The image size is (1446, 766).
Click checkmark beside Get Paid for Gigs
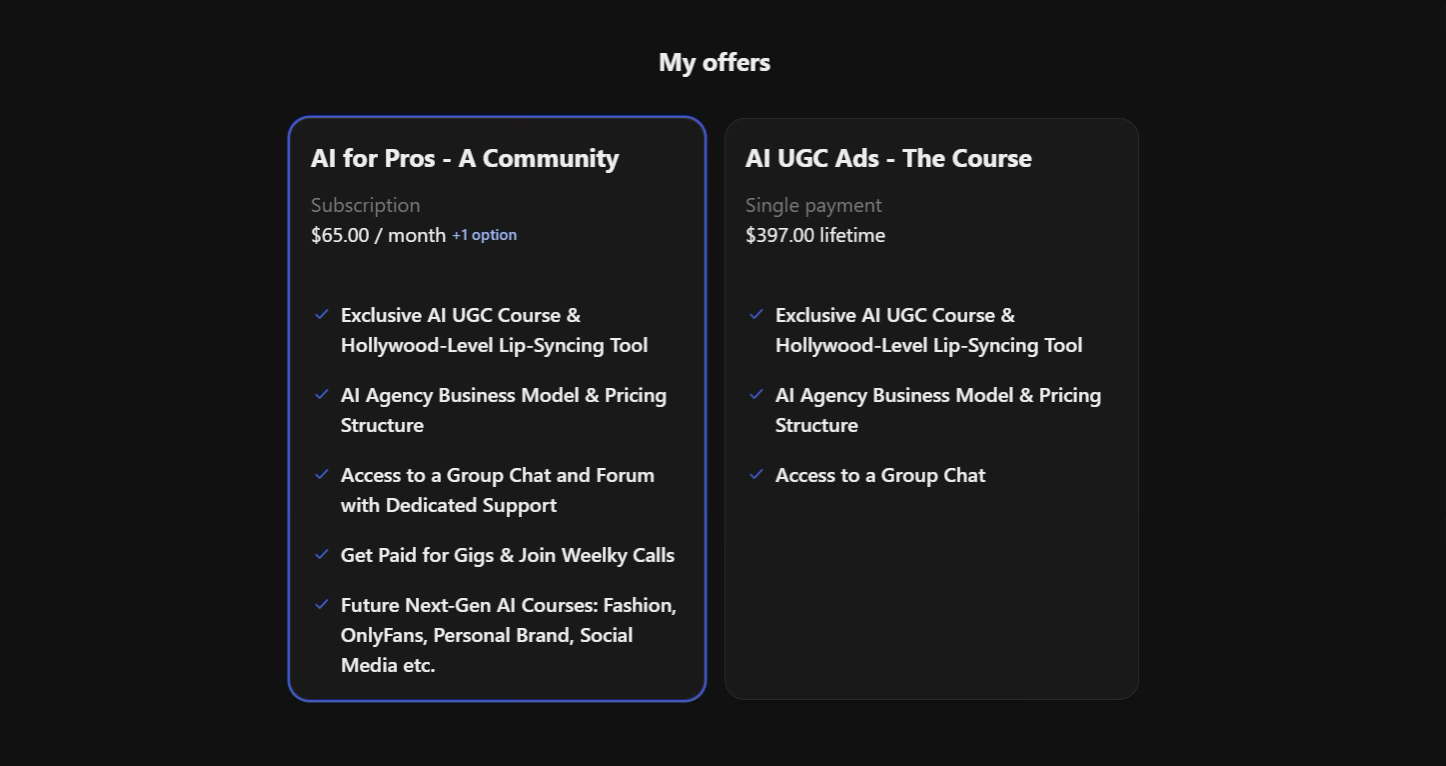click(322, 554)
